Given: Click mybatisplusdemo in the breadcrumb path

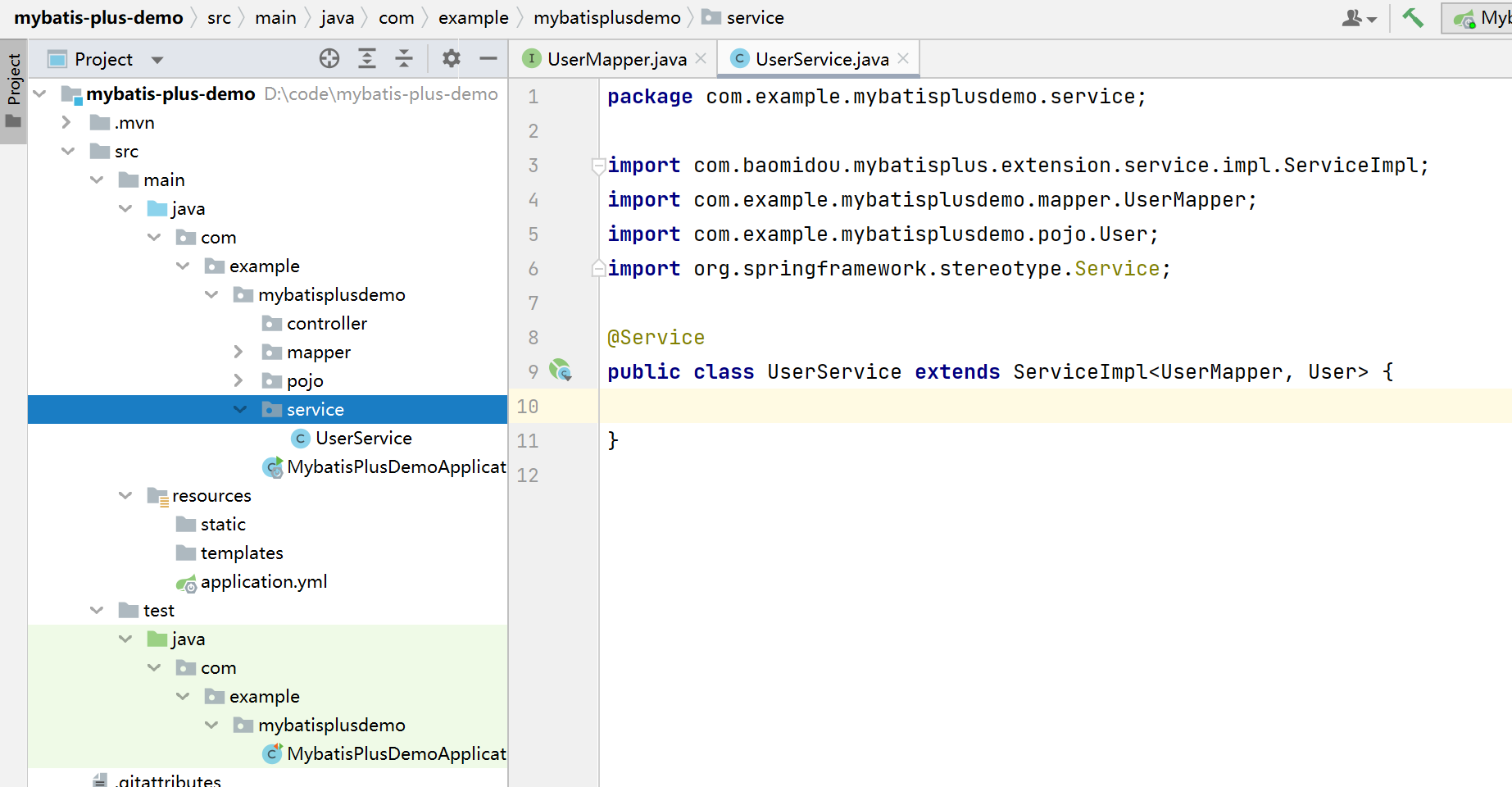Looking at the screenshot, I should coord(606,17).
